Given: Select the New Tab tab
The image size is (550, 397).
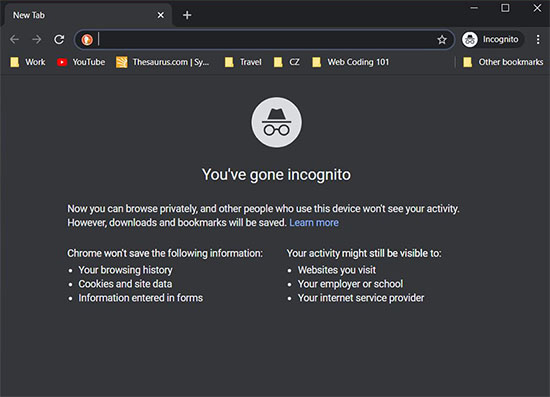Looking at the screenshot, I should [87, 15].
